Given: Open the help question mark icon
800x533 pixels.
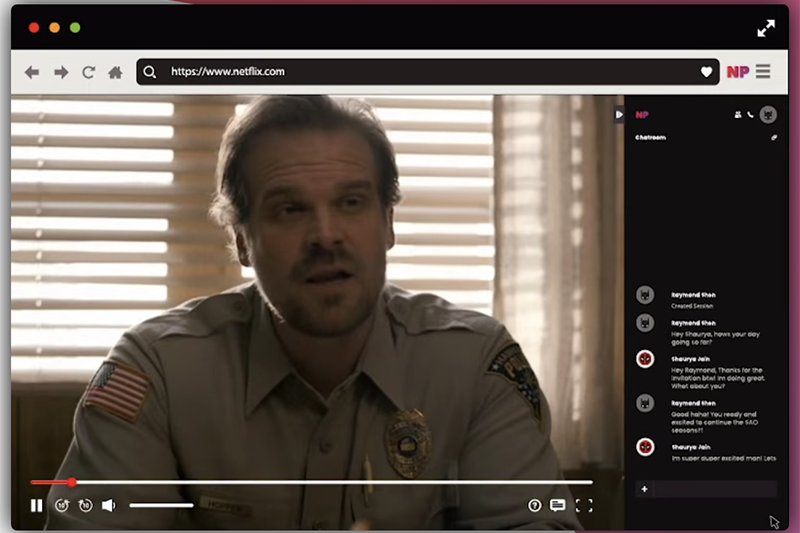Looking at the screenshot, I should [x=534, y=505].
